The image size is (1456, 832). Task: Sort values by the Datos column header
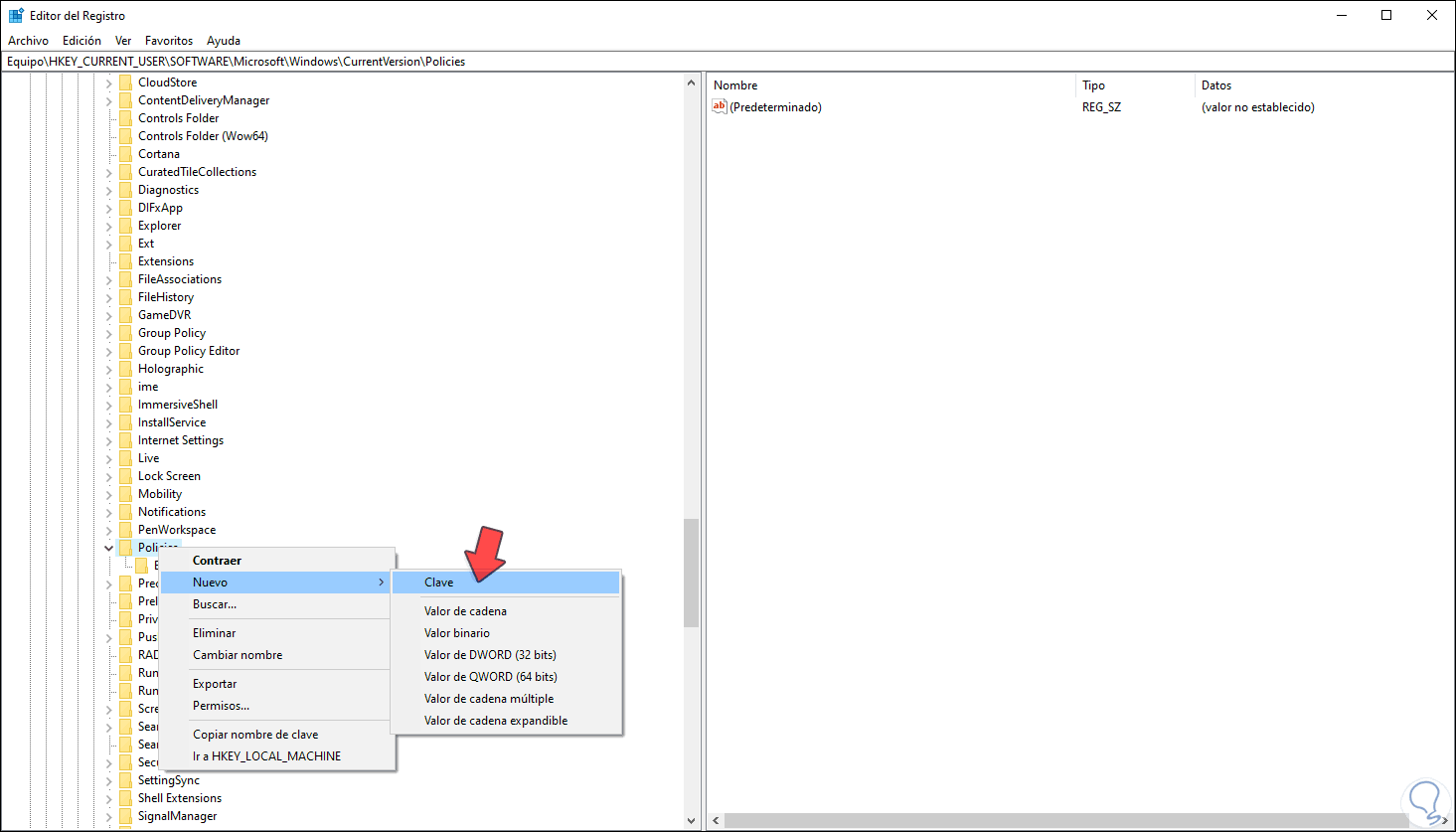click(x=1323, y=85)
